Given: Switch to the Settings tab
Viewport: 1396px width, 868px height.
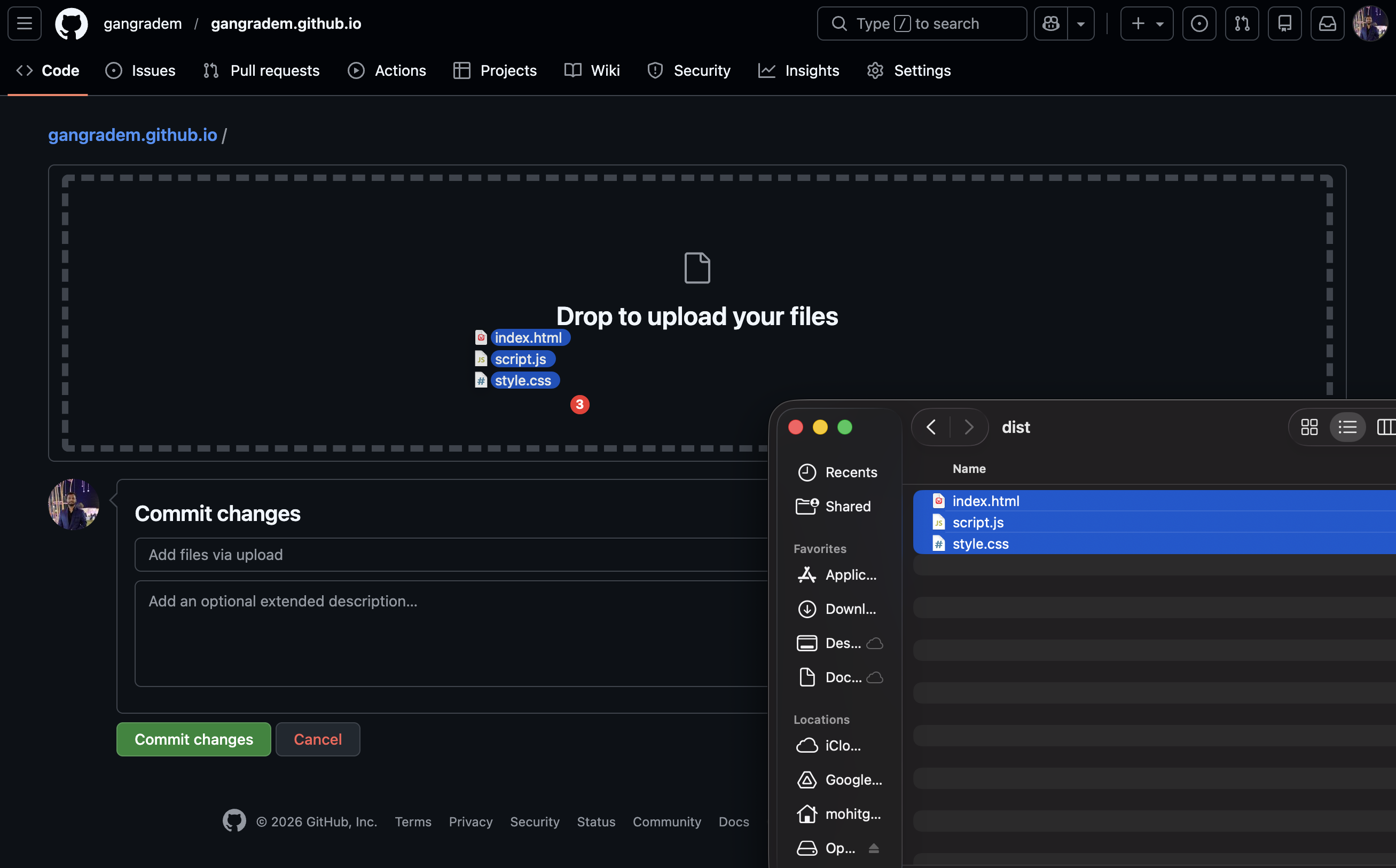Looking at the screenshot, I should click(921, 70).
